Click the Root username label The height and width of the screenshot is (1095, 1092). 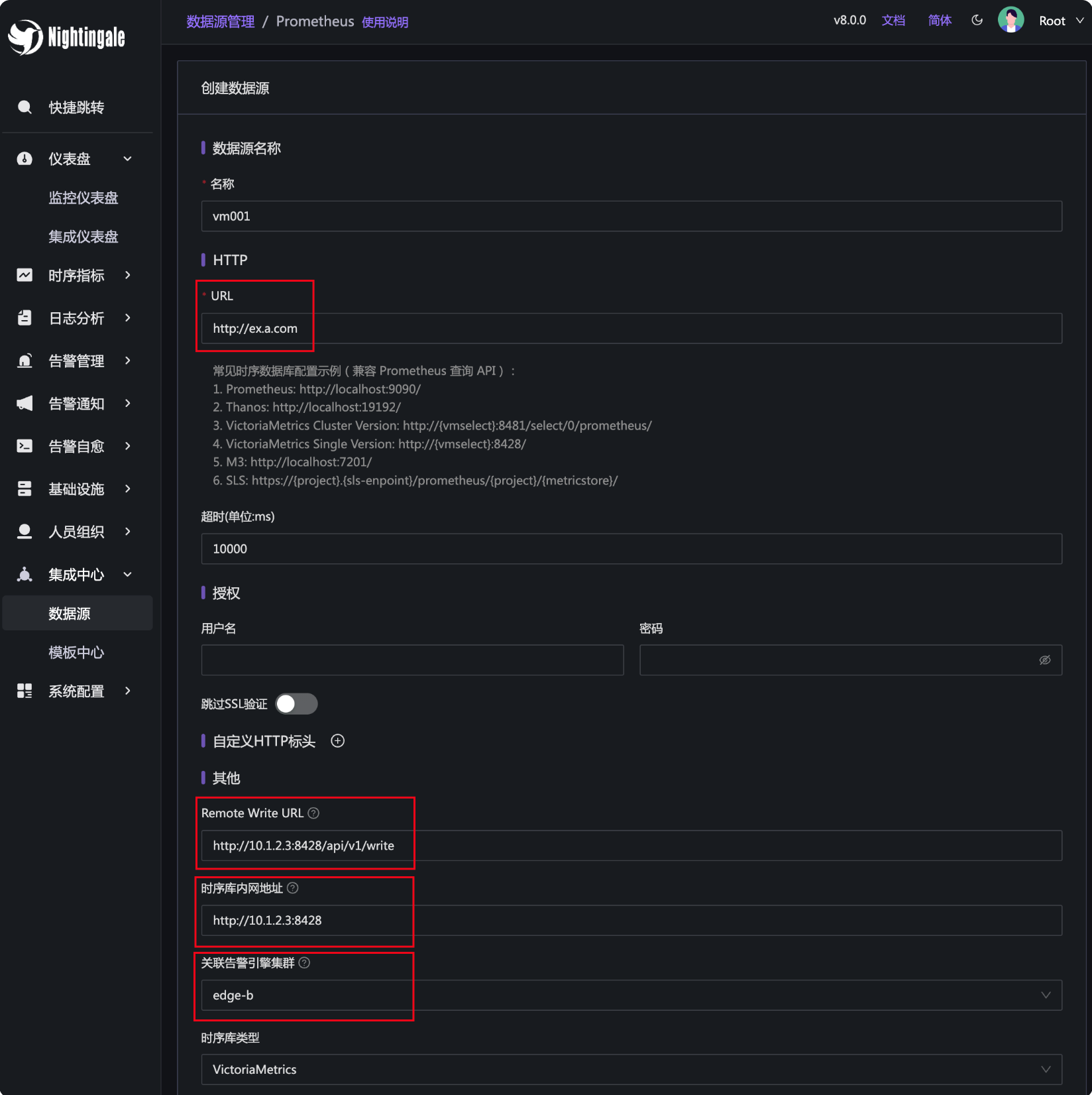1052,21
